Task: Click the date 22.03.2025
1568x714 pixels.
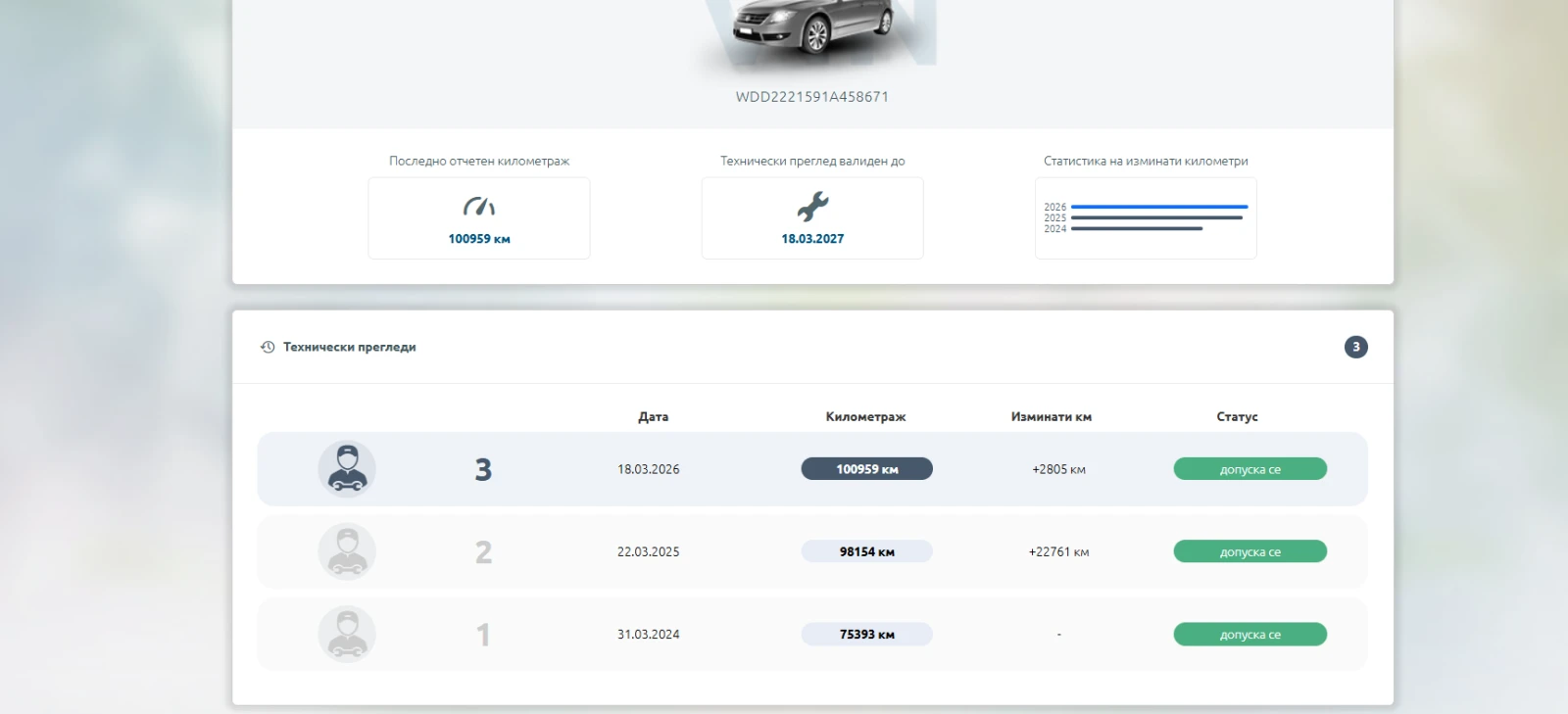Action: point(649,551)
